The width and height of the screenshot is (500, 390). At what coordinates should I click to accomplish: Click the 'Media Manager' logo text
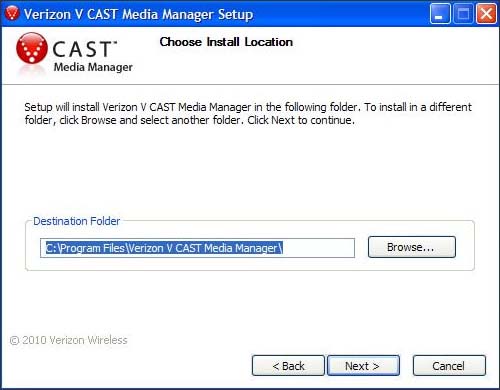click(93, 67)
